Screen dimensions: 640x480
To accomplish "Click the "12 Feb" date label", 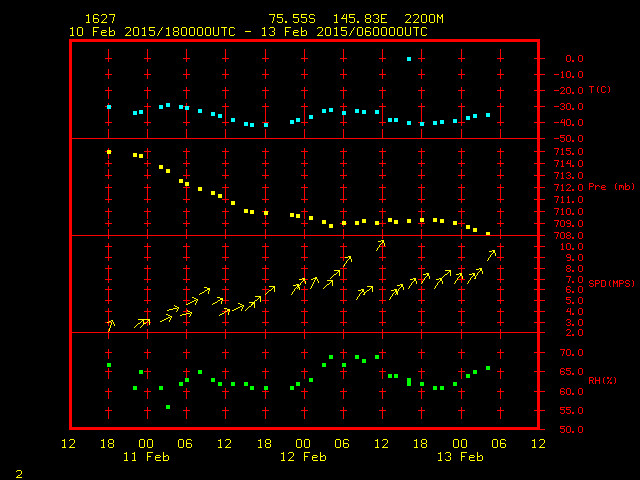I will (303, 457).
